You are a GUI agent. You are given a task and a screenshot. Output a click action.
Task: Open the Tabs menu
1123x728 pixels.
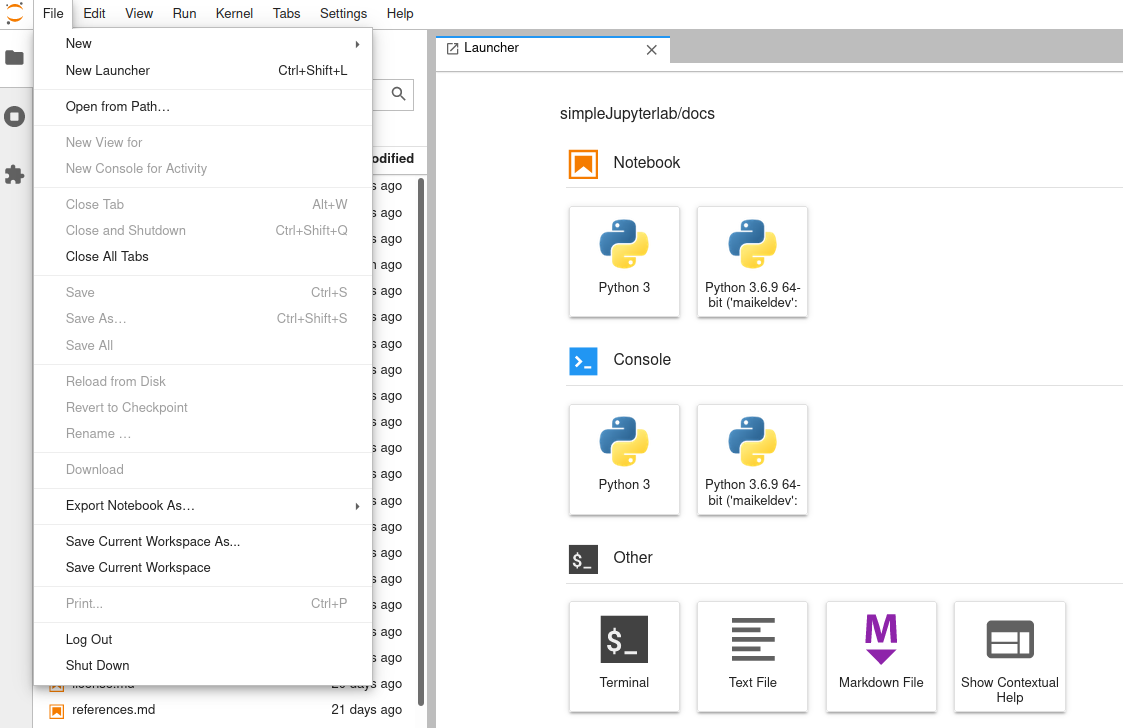tap(286, 14)
